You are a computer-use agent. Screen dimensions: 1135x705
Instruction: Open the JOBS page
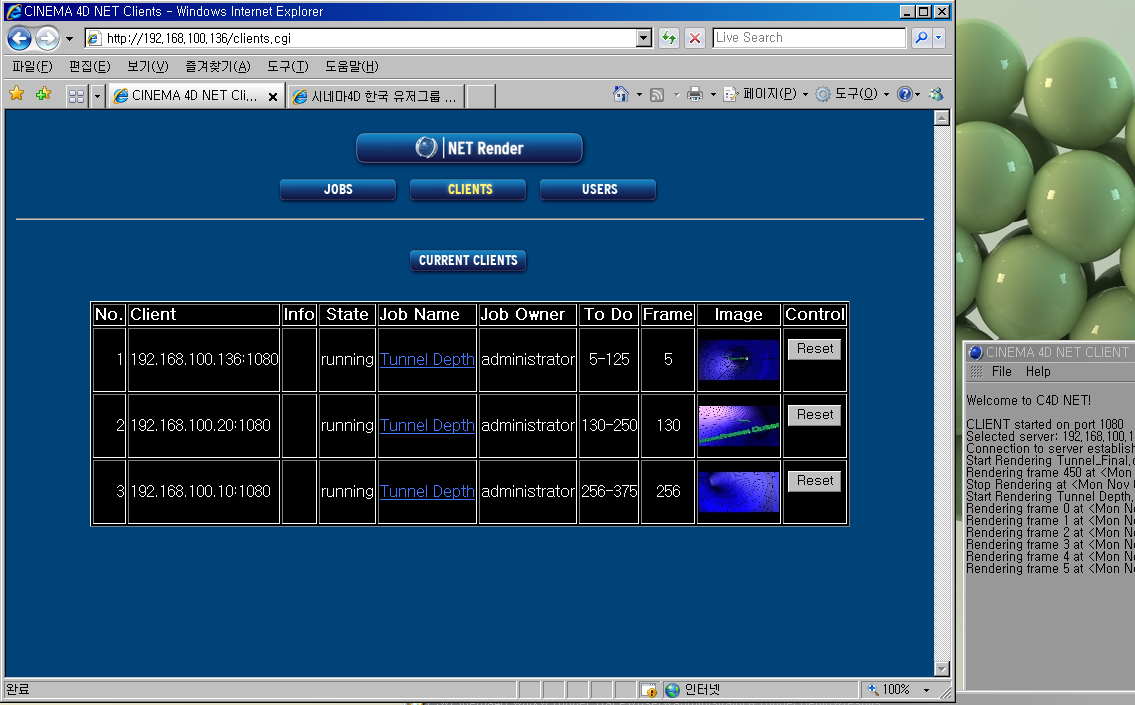pyautogui.click(x=338, y=190)
